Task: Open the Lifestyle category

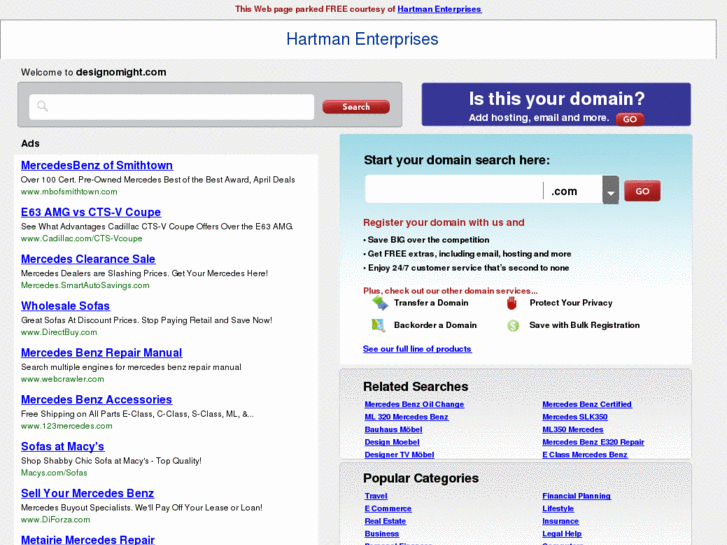Action: pyautogui.click(x=558, y=508)
